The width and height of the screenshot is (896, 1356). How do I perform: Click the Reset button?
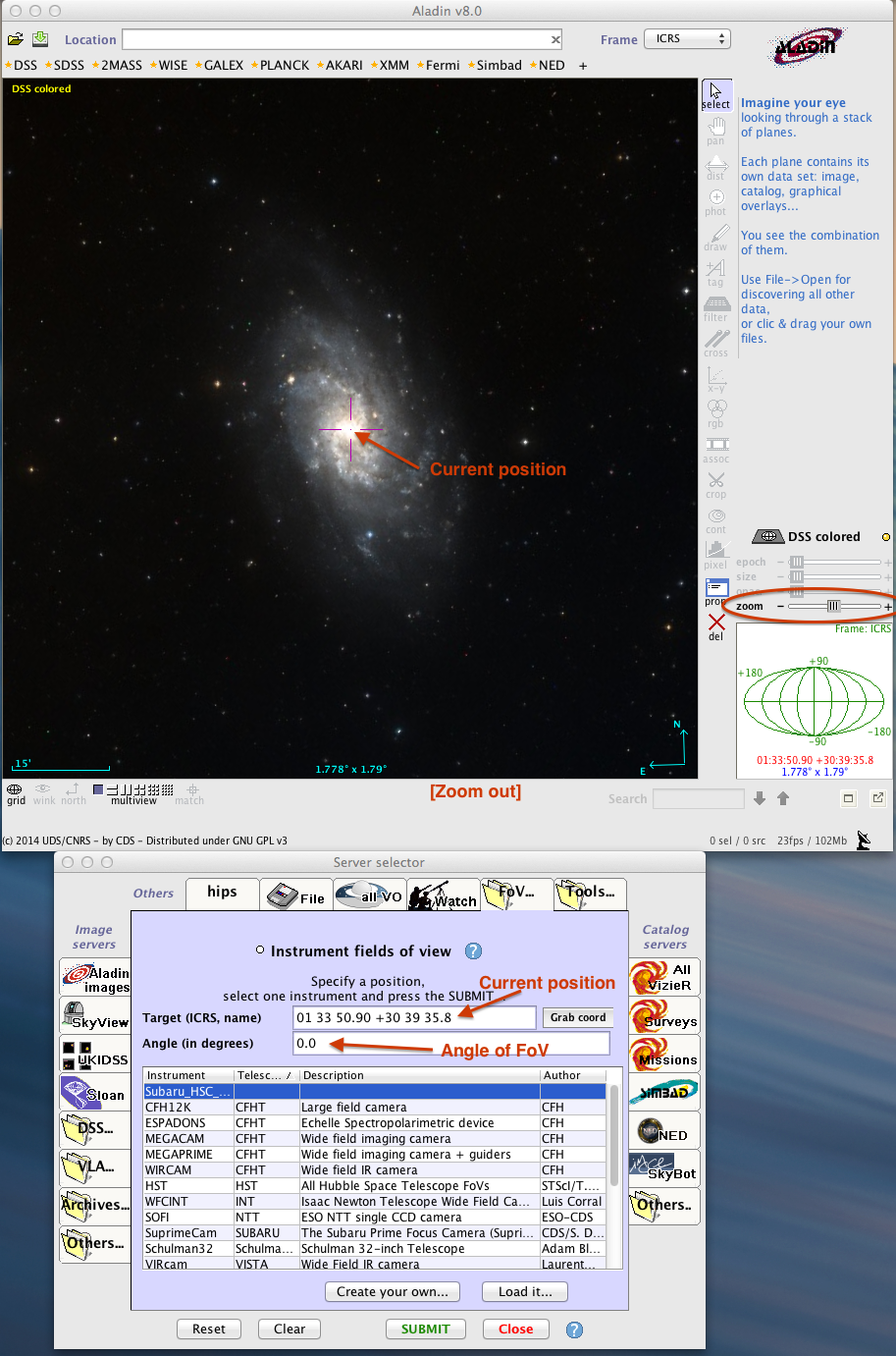pyautogui.click(x=209, y=1329)
